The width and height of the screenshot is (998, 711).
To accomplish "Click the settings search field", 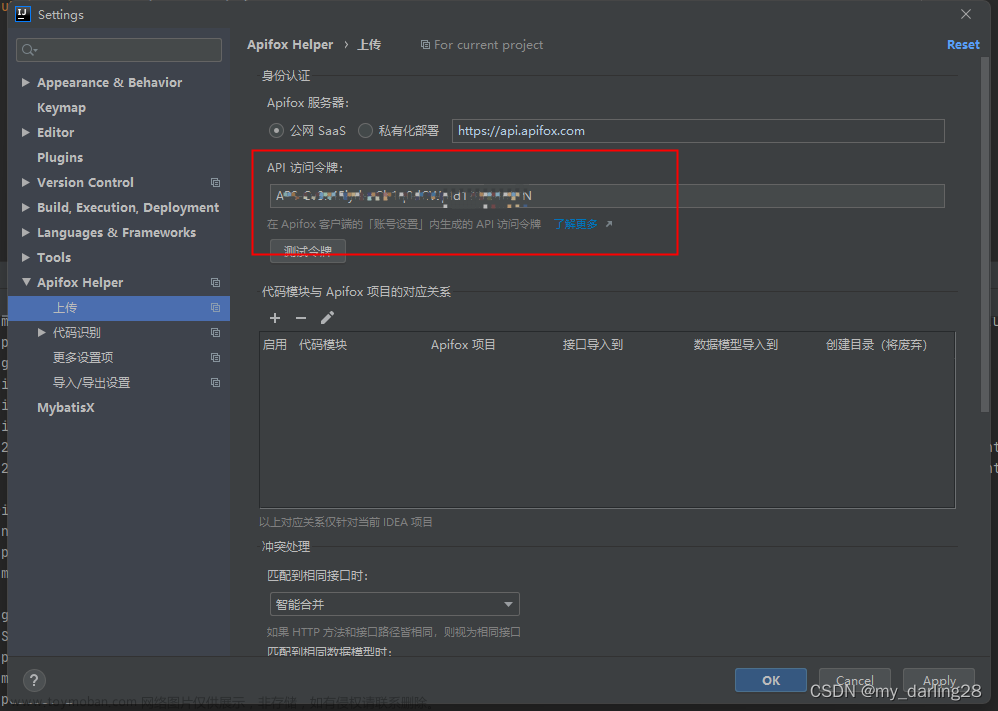I will pyautogui.click(x=119, y=50).
